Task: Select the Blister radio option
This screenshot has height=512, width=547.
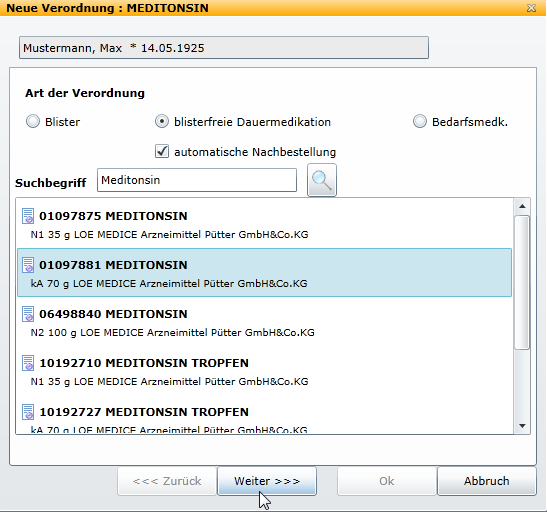Action: tap(33, 122)
